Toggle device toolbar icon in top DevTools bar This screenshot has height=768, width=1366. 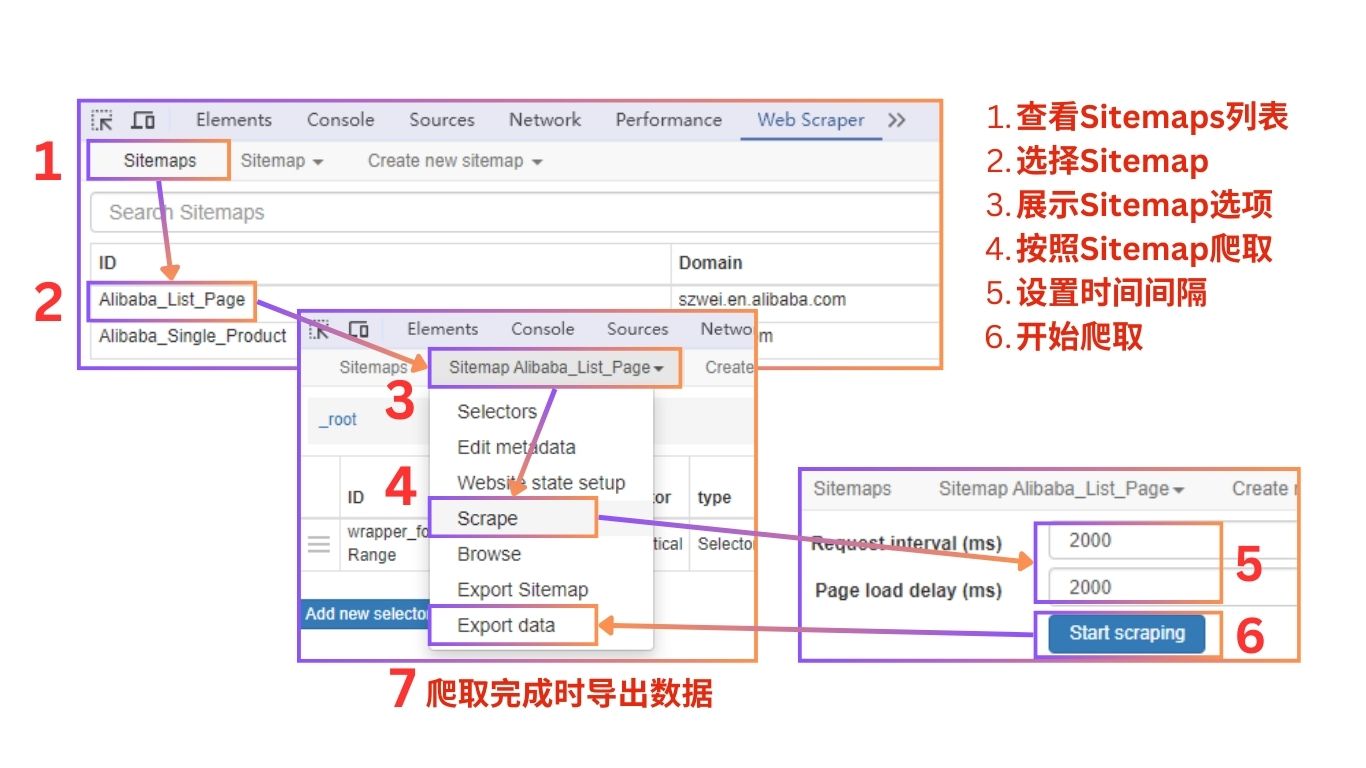pos(144,120)
